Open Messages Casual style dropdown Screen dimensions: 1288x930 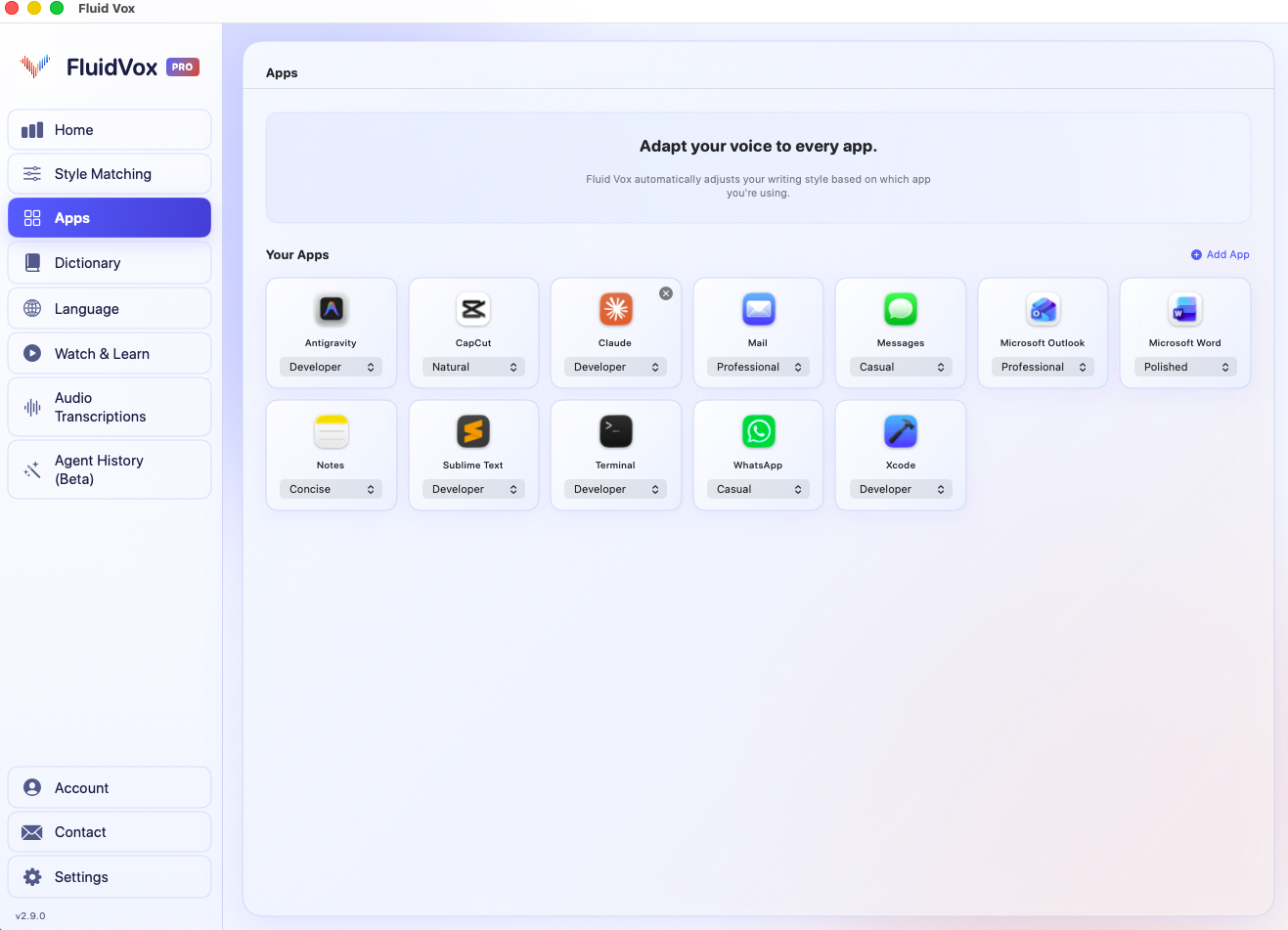point(901,367)
